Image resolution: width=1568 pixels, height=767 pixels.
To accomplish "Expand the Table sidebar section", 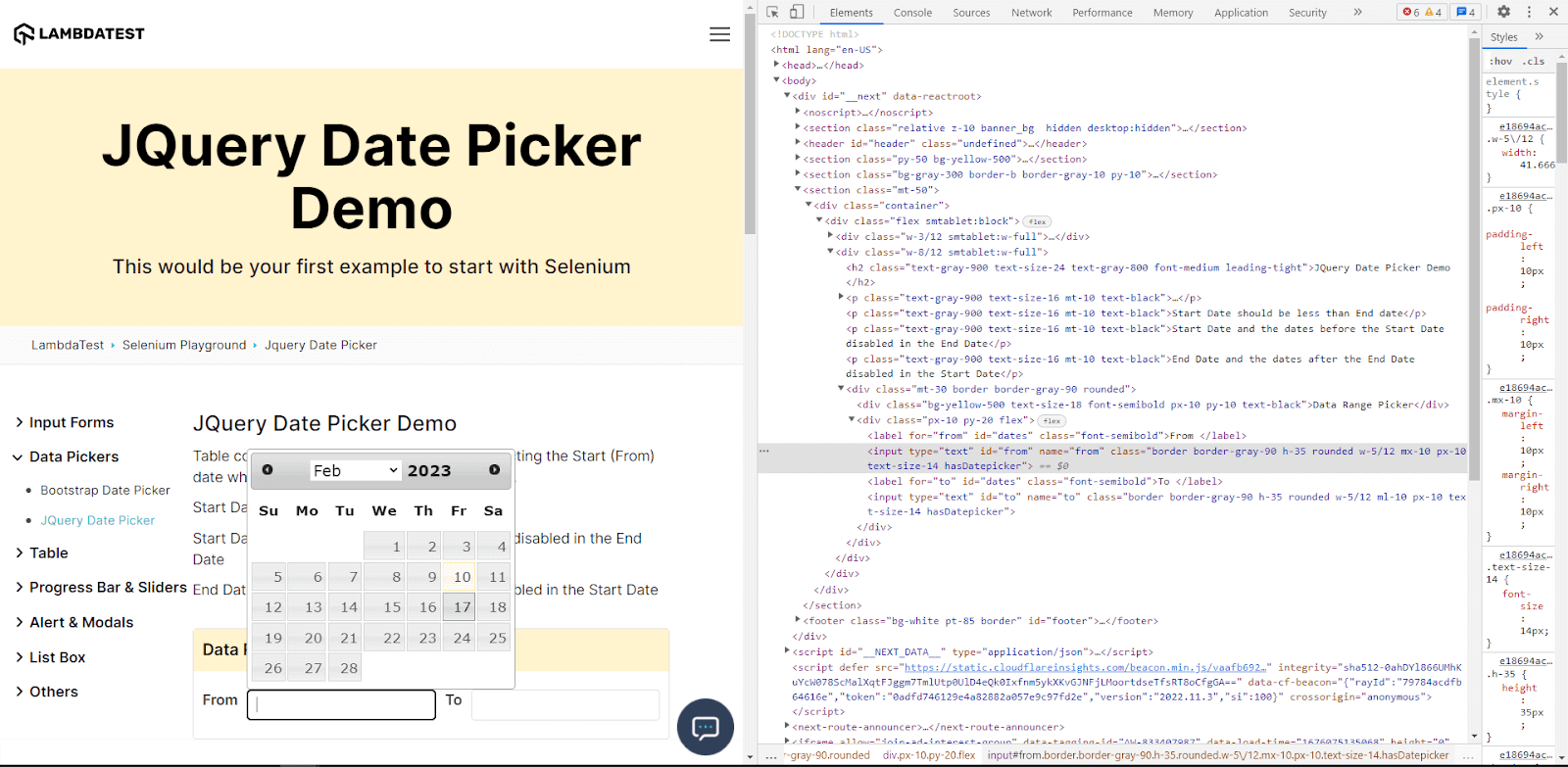I will (42, 552).
